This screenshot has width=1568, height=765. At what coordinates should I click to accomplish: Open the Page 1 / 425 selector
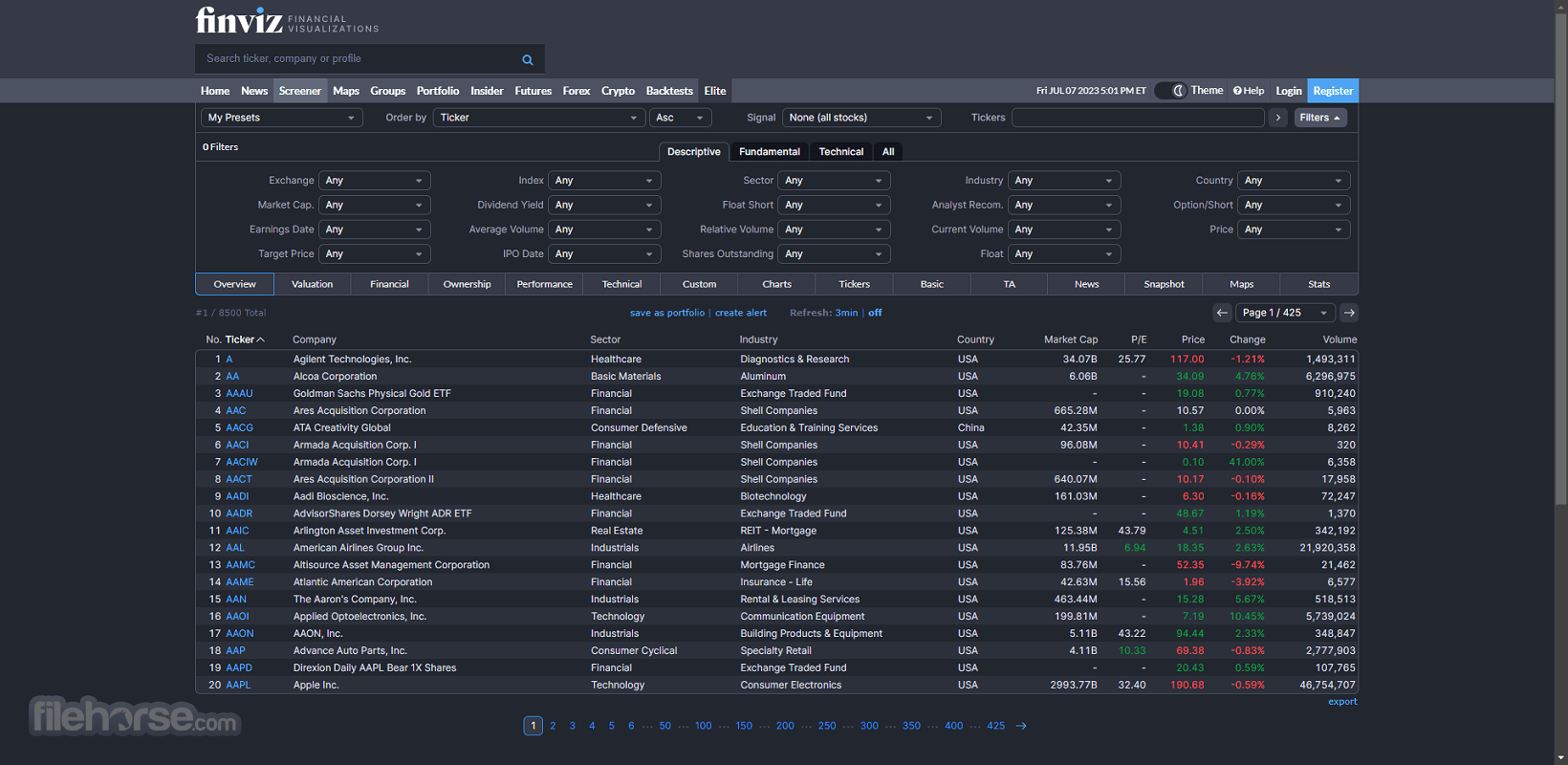(1285, 313)
